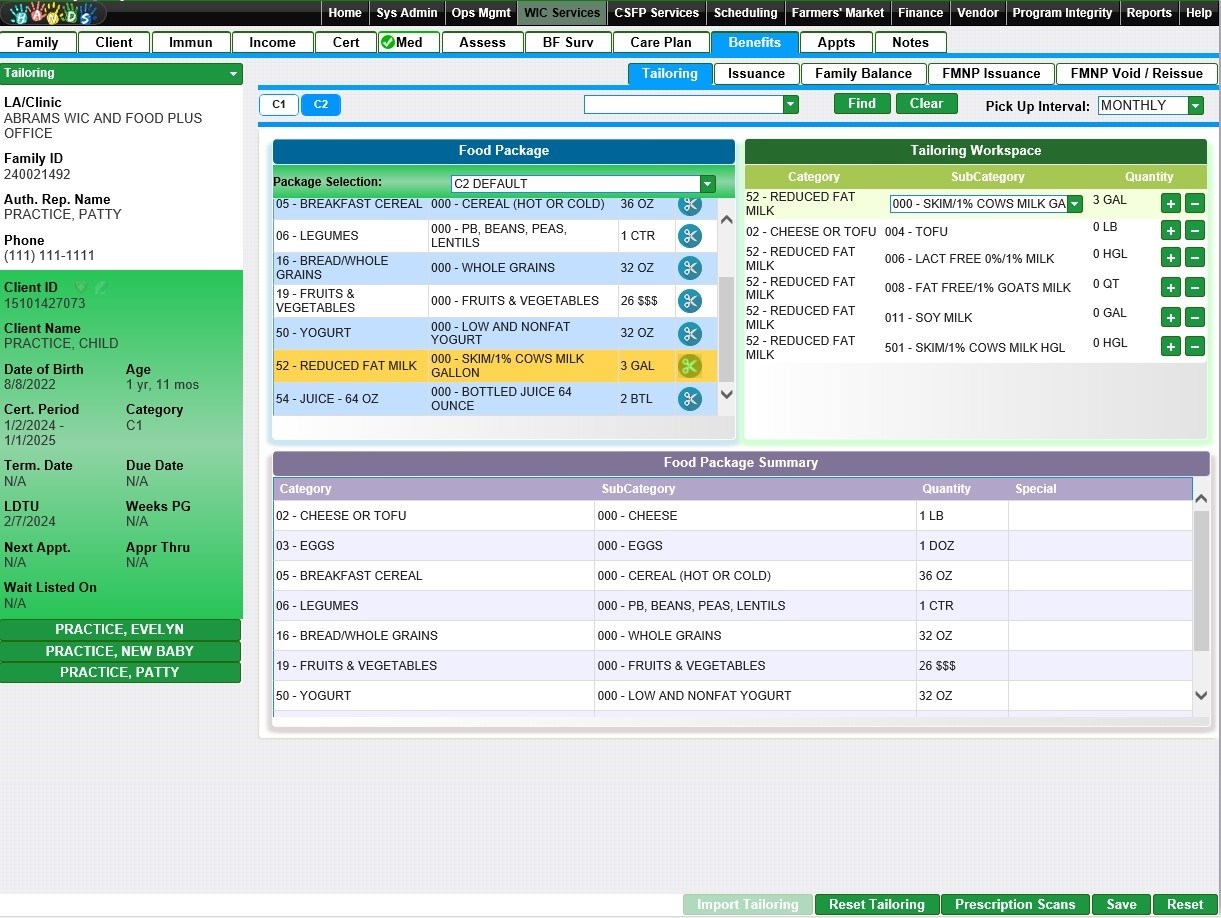
Task: Open the Care Plan tab
Action: tap(661, 42)
